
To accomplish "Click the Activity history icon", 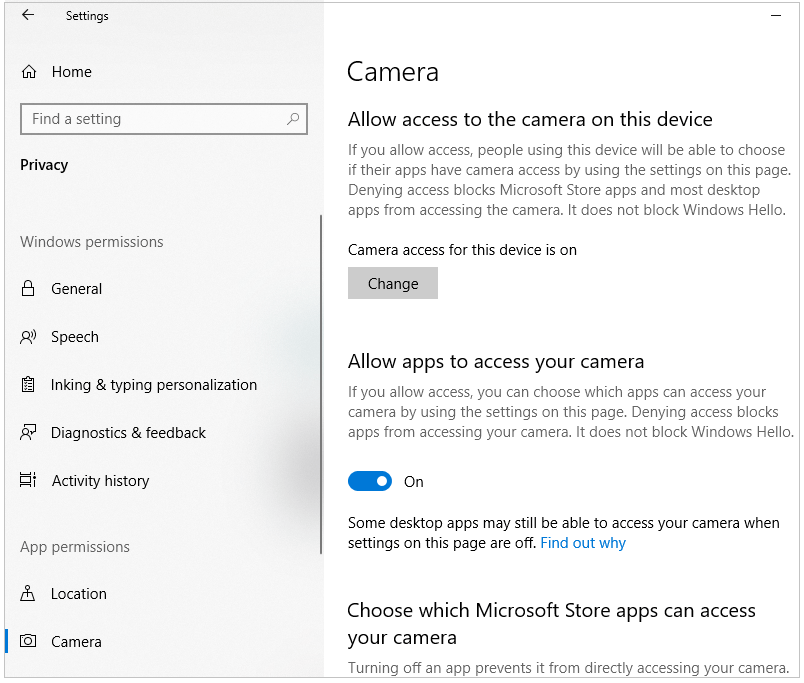I will (x=30, y=480).
